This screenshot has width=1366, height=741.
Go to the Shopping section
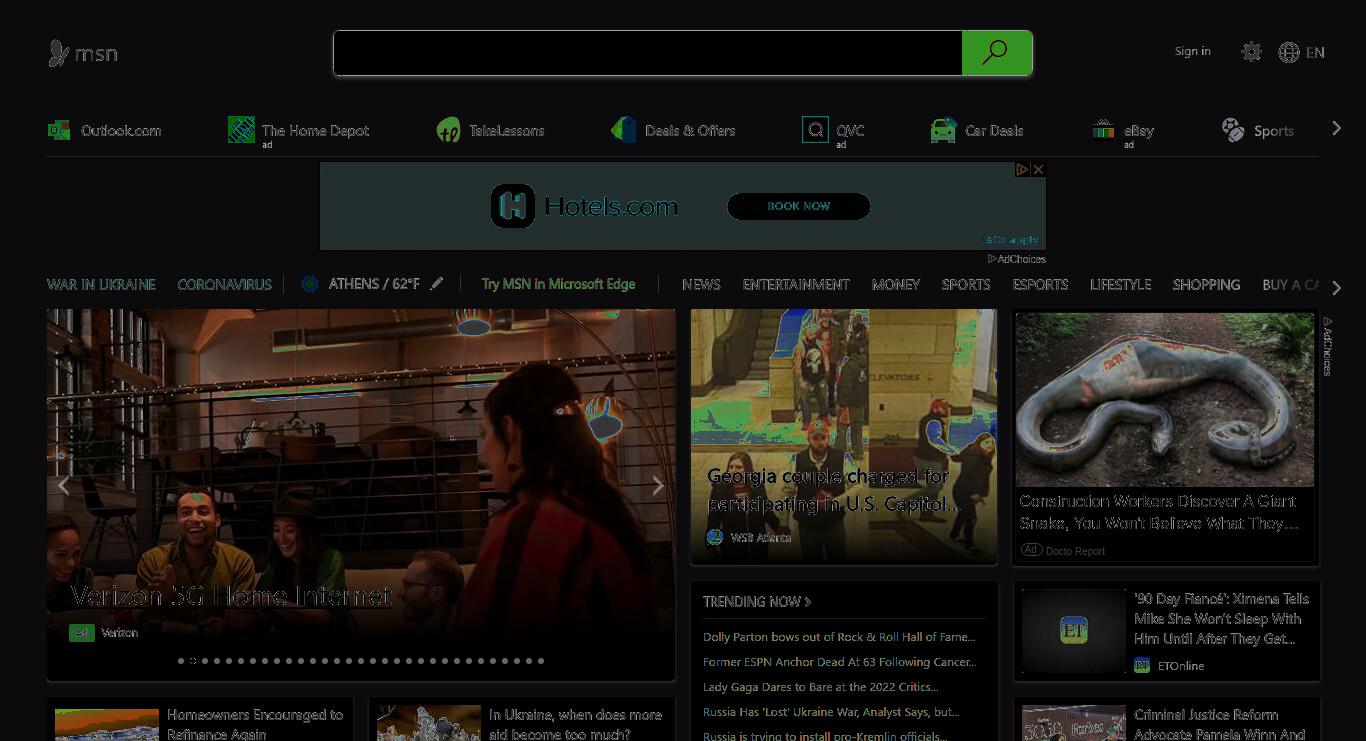1207,285
